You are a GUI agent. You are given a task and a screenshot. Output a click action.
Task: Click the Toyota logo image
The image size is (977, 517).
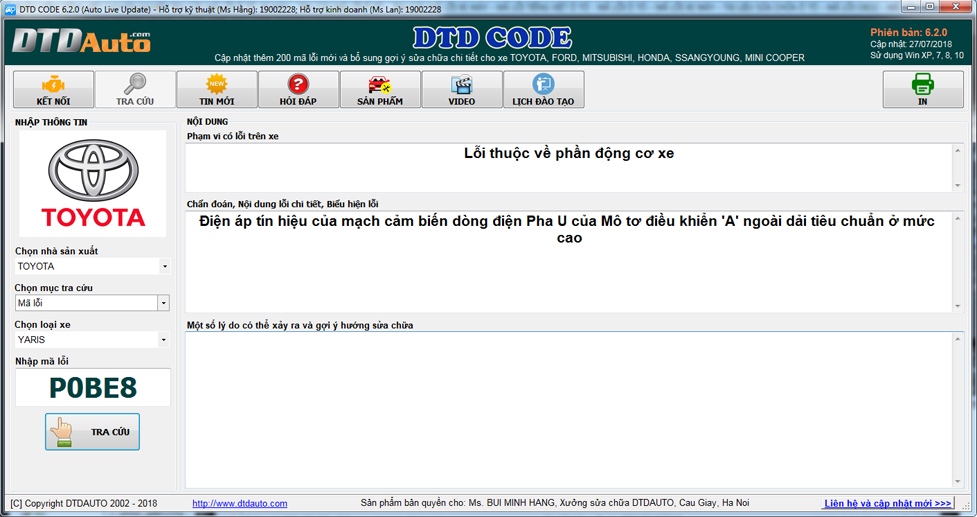[x=93, y=183]
